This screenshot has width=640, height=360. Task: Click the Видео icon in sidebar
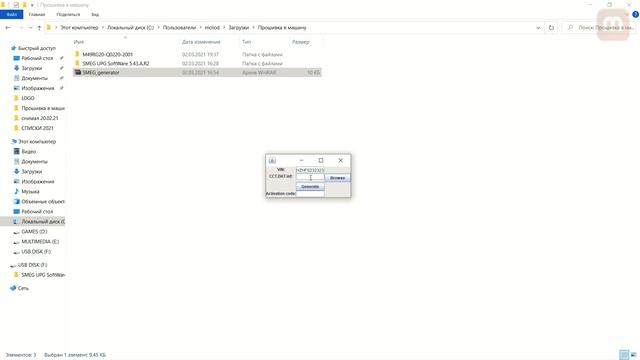[16, 151]
